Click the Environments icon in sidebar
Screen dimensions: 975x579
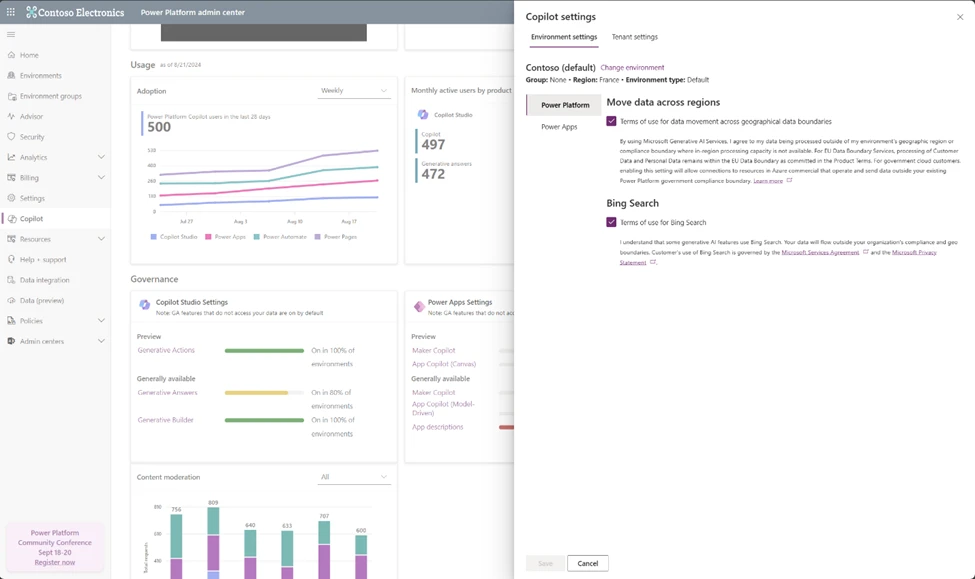coord(11,76)
